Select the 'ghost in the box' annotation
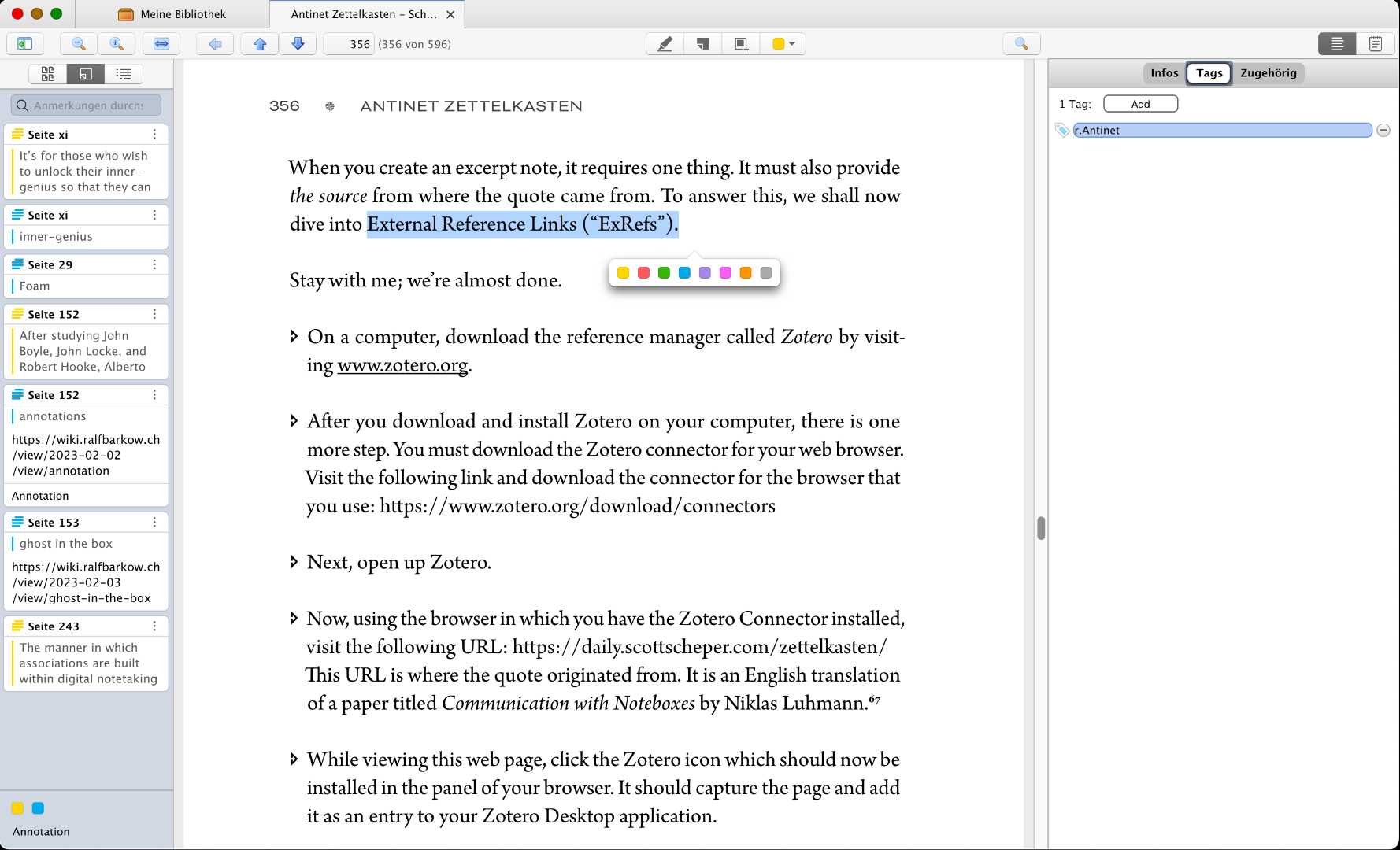Viewport: 1400px width, 850px height. 66,544
